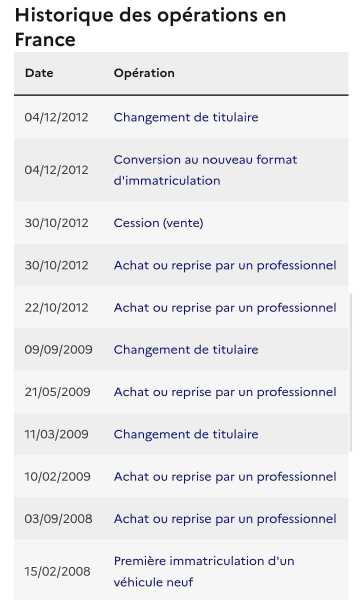Viewport: 362px width, 600px height.
Task: Click the Date column header
Action: [x=39, y=73]
